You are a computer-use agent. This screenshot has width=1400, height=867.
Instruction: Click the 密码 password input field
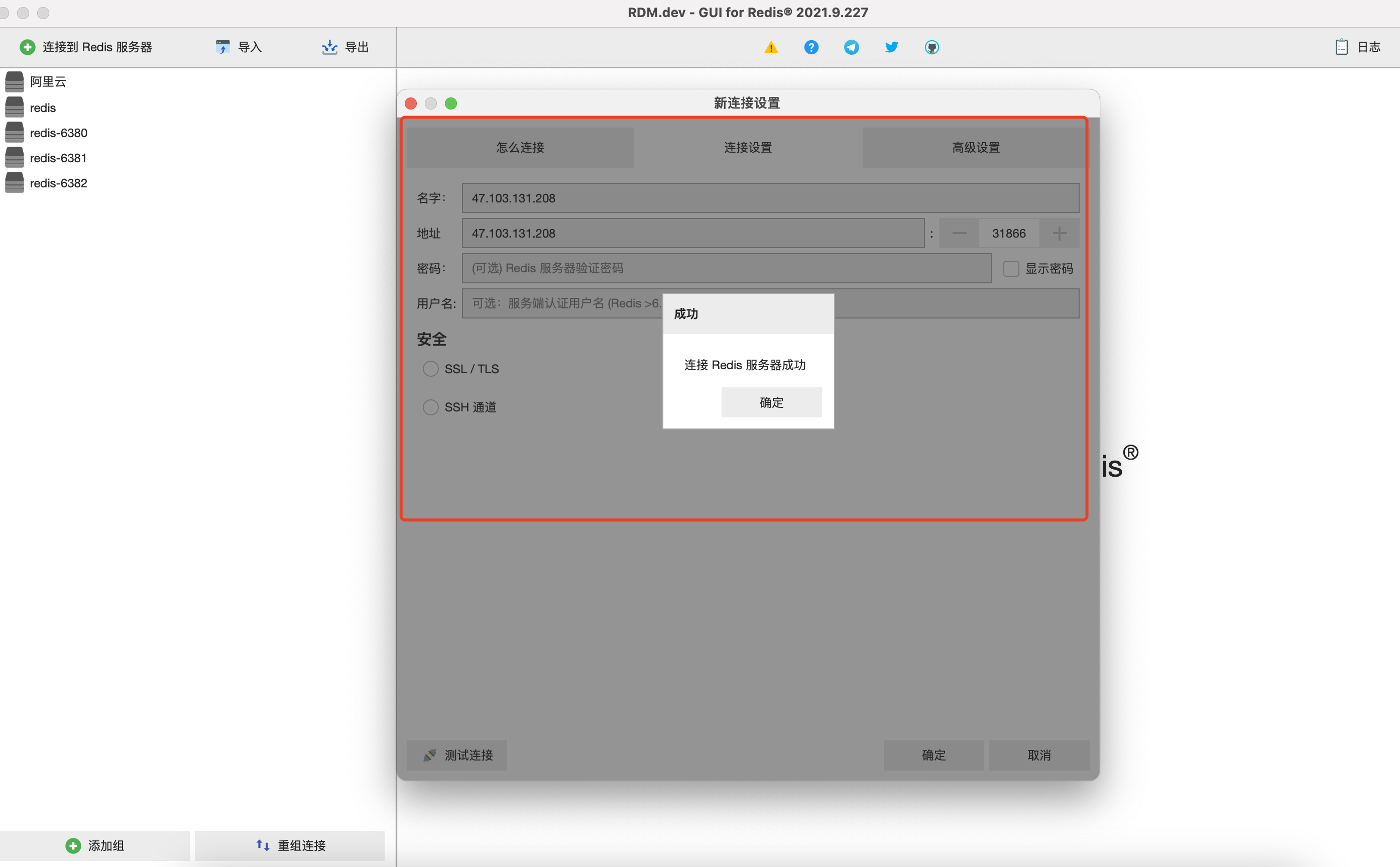727,268
